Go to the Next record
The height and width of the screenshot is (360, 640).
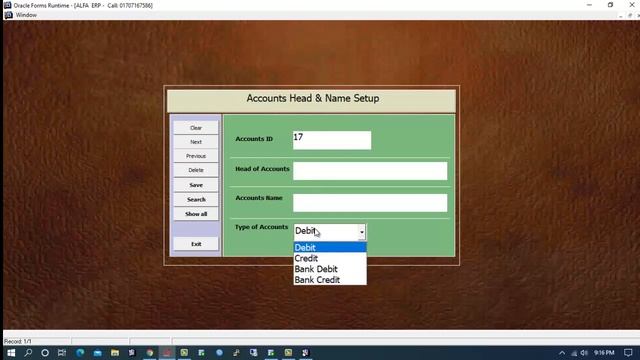click(196, 142)
